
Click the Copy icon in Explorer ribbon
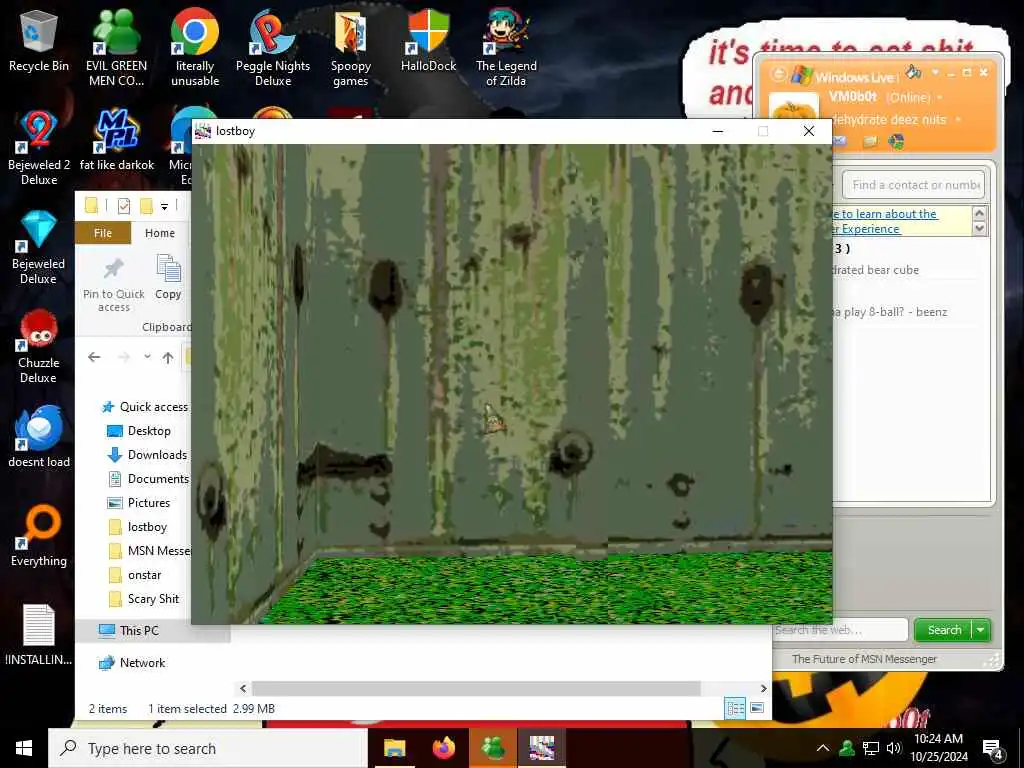tap(168, 277)
